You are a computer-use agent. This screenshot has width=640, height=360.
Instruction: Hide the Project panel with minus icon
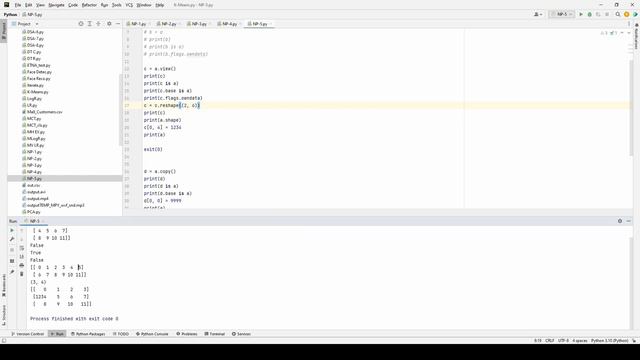click(118, 24)
